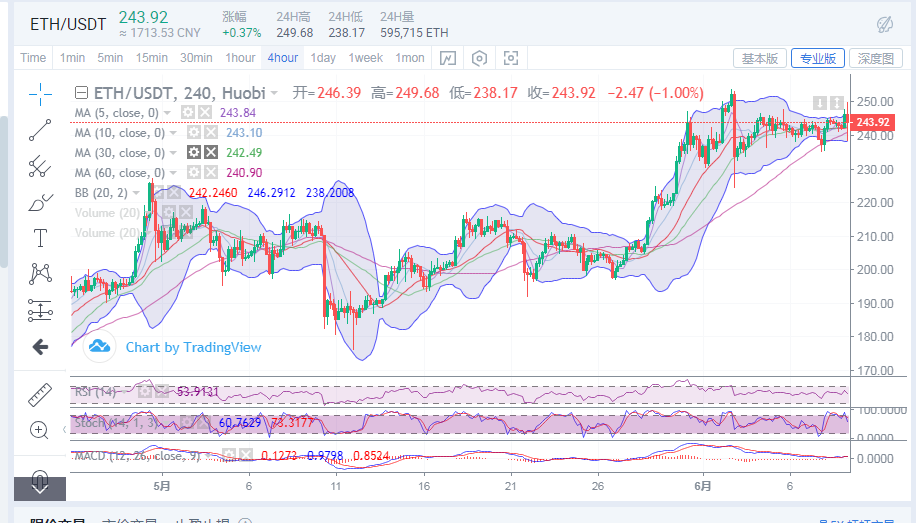This screenshot has height=523, width=916.
Task: Open ETH/USDT symbol dropdown arrow
Action: point(273,93)
